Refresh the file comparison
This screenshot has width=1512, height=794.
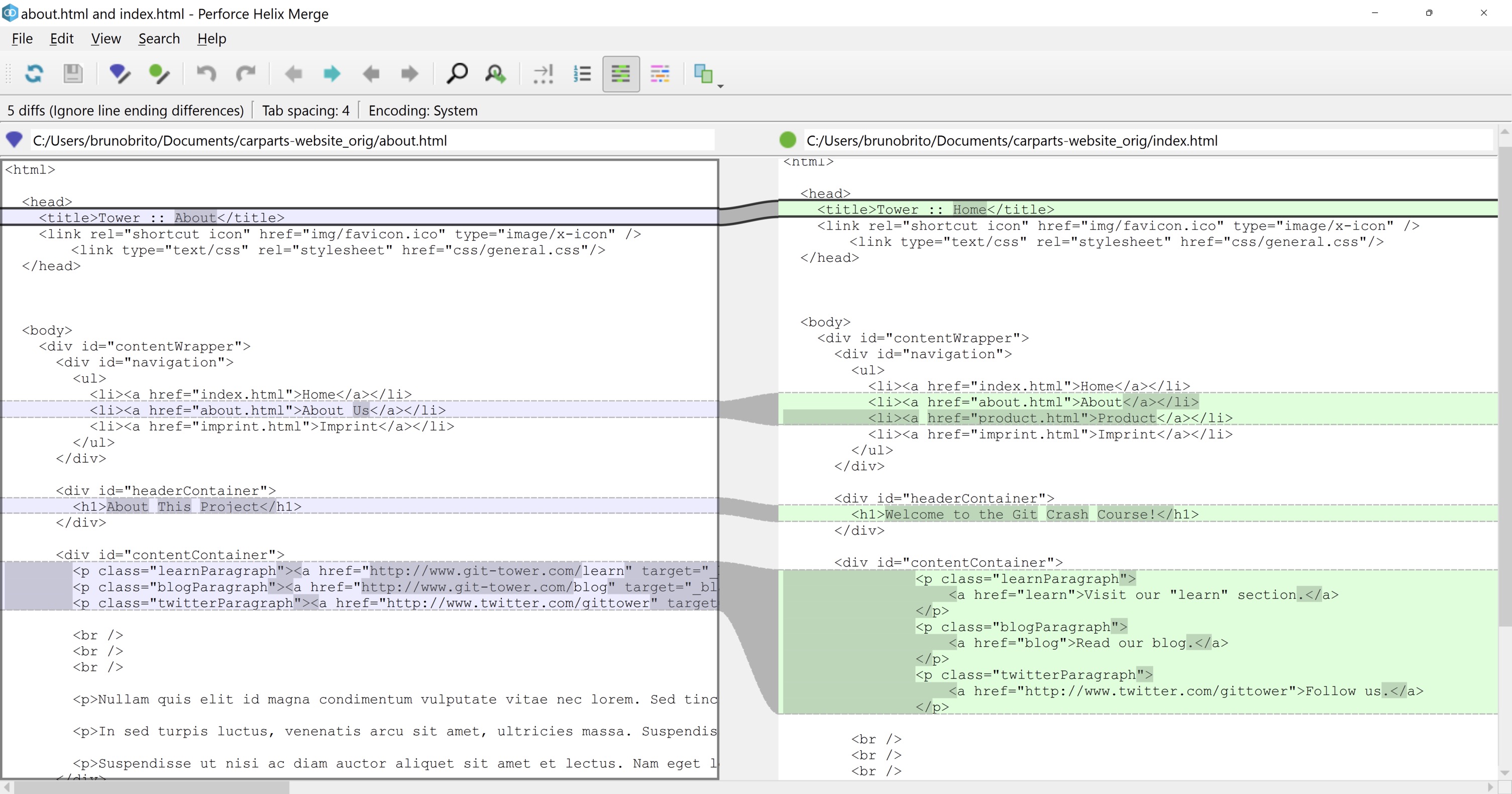point(35,73)
